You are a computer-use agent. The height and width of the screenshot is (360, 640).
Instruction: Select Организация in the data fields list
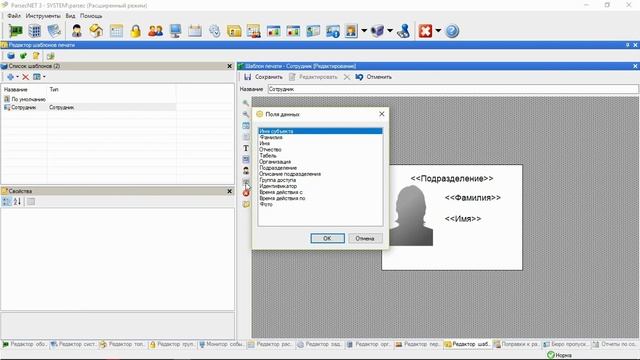[275, 162]
